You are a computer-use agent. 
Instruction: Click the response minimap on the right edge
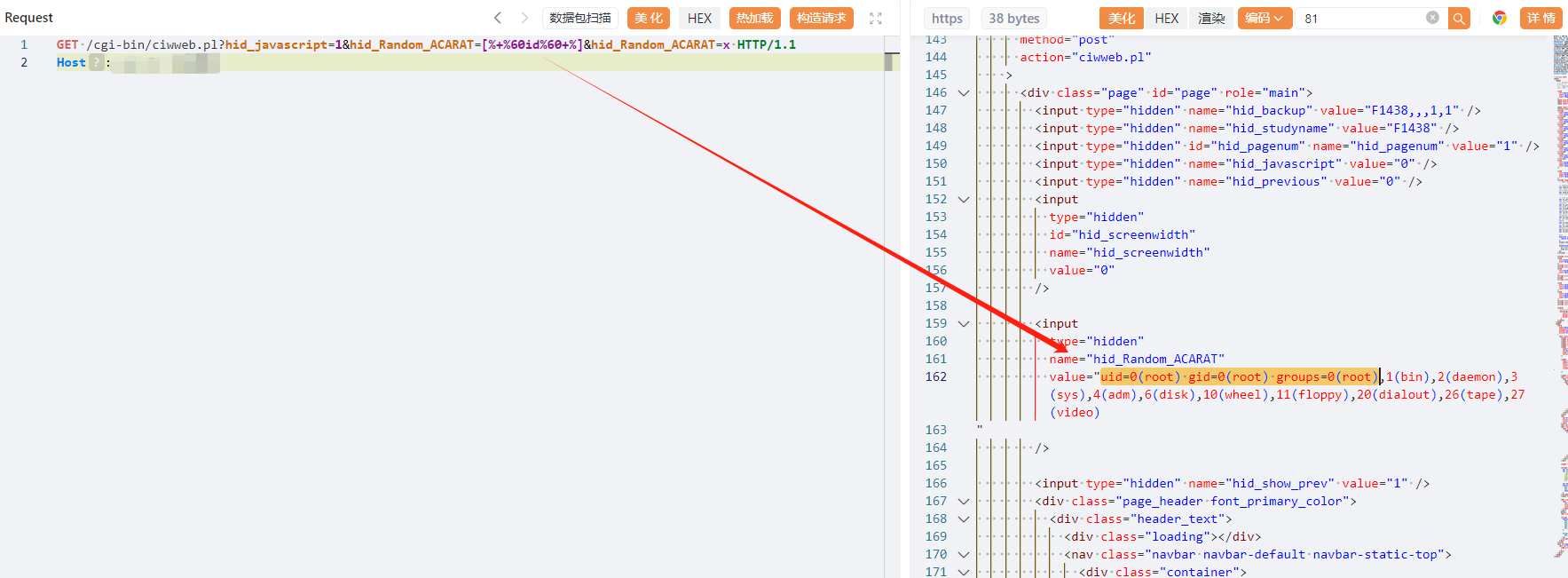pos(1561,306)
